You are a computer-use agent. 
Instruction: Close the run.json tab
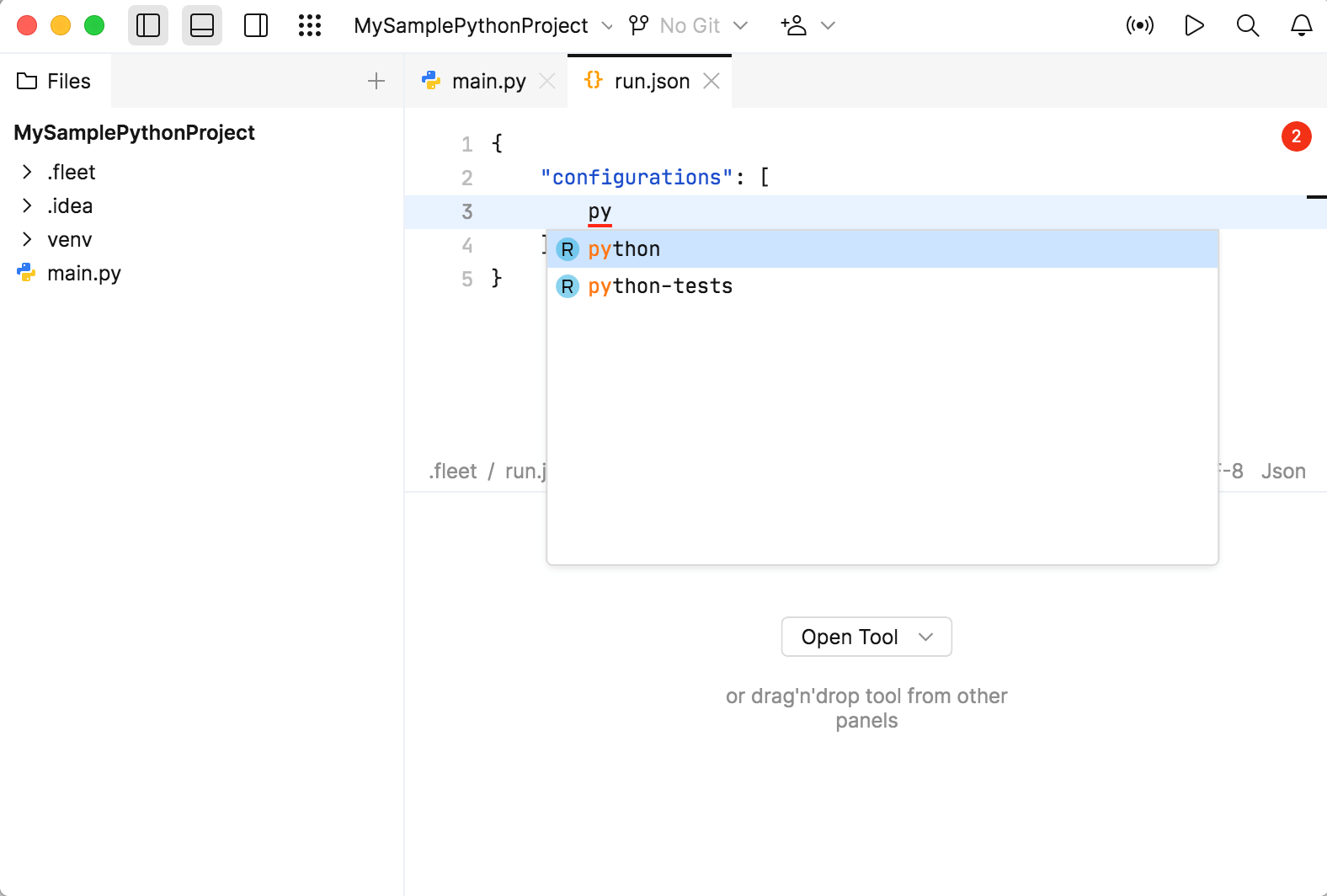(x=711, y=81)
